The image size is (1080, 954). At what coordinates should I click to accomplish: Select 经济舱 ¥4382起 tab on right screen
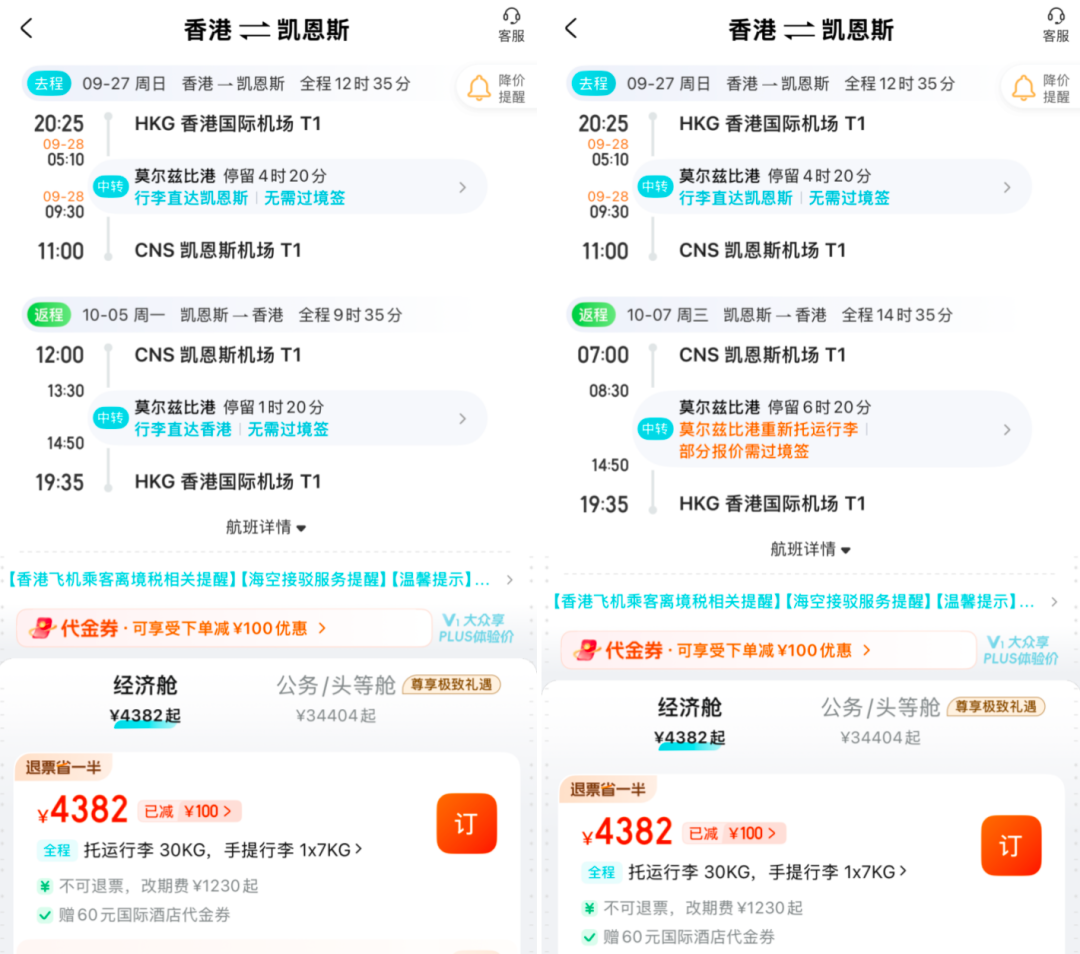click(689, 721)
